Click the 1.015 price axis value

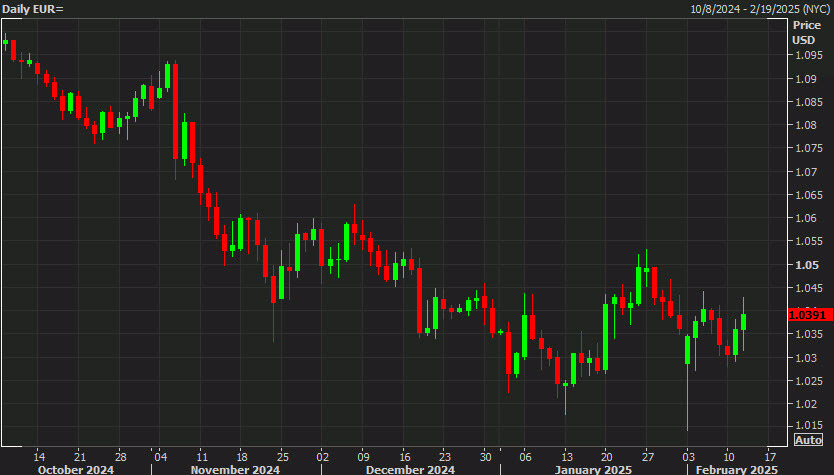point(809,425)
